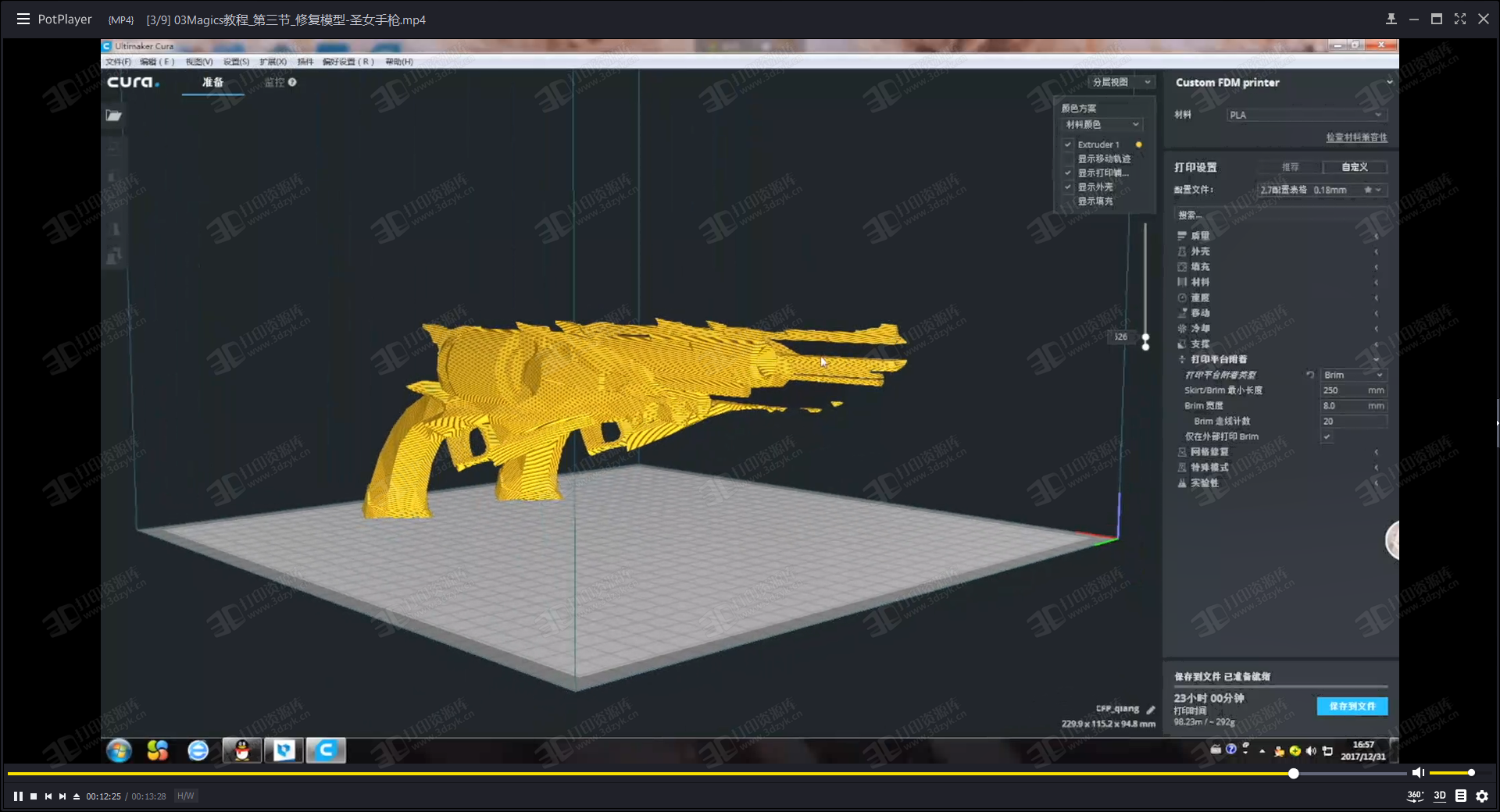
Task: Open the PLA material dropdown
Action: coord(1307,115)
